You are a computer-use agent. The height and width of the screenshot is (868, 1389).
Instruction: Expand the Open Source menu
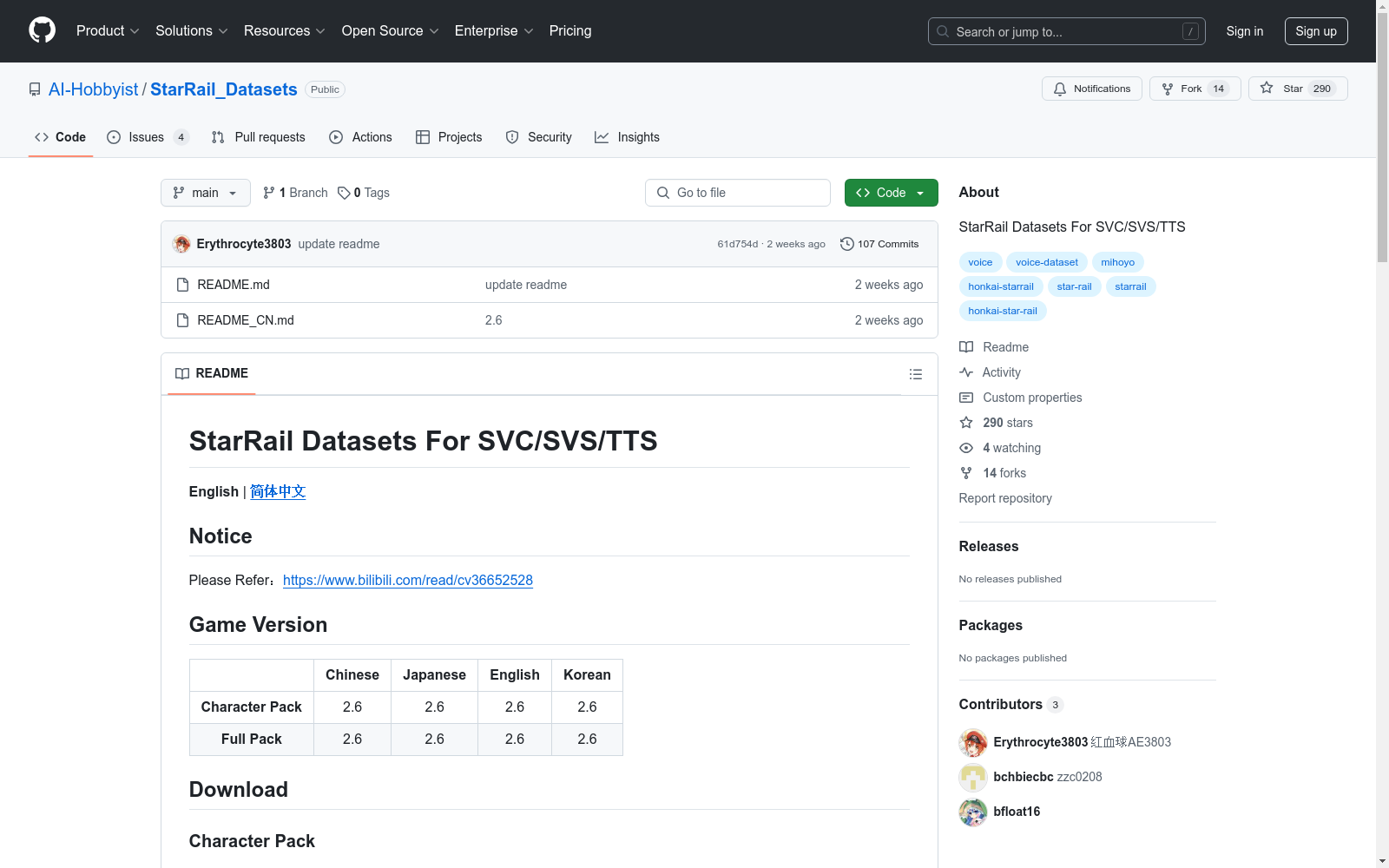(x=391, y=31)
